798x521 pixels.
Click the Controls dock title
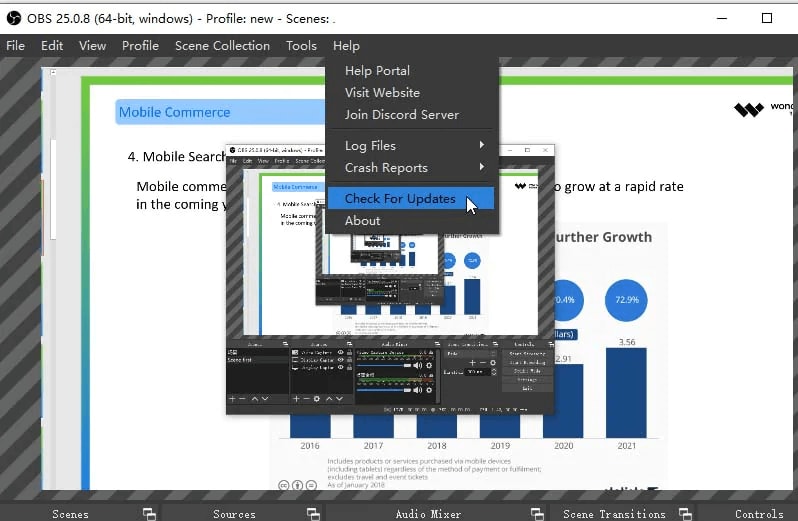(x=759, y=514)
